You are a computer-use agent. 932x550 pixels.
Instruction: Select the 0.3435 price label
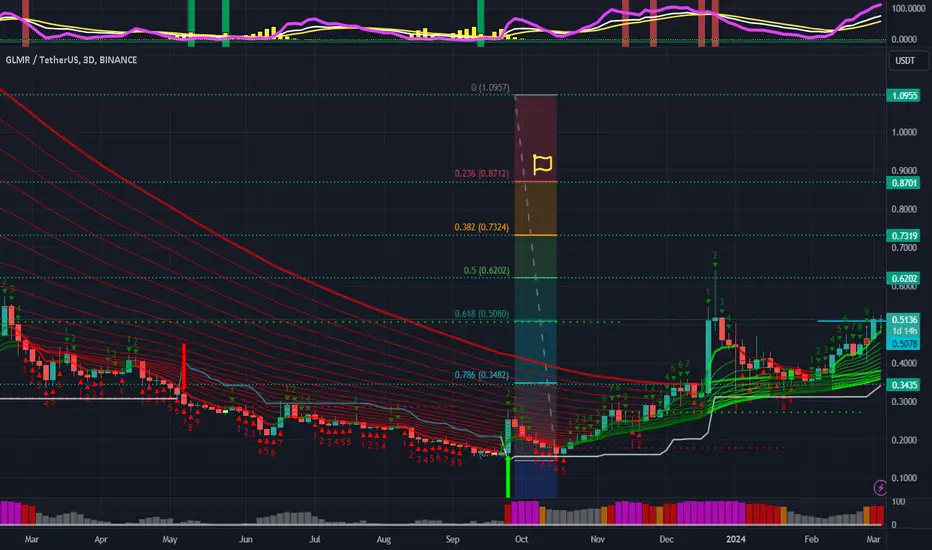click(903, 385)
